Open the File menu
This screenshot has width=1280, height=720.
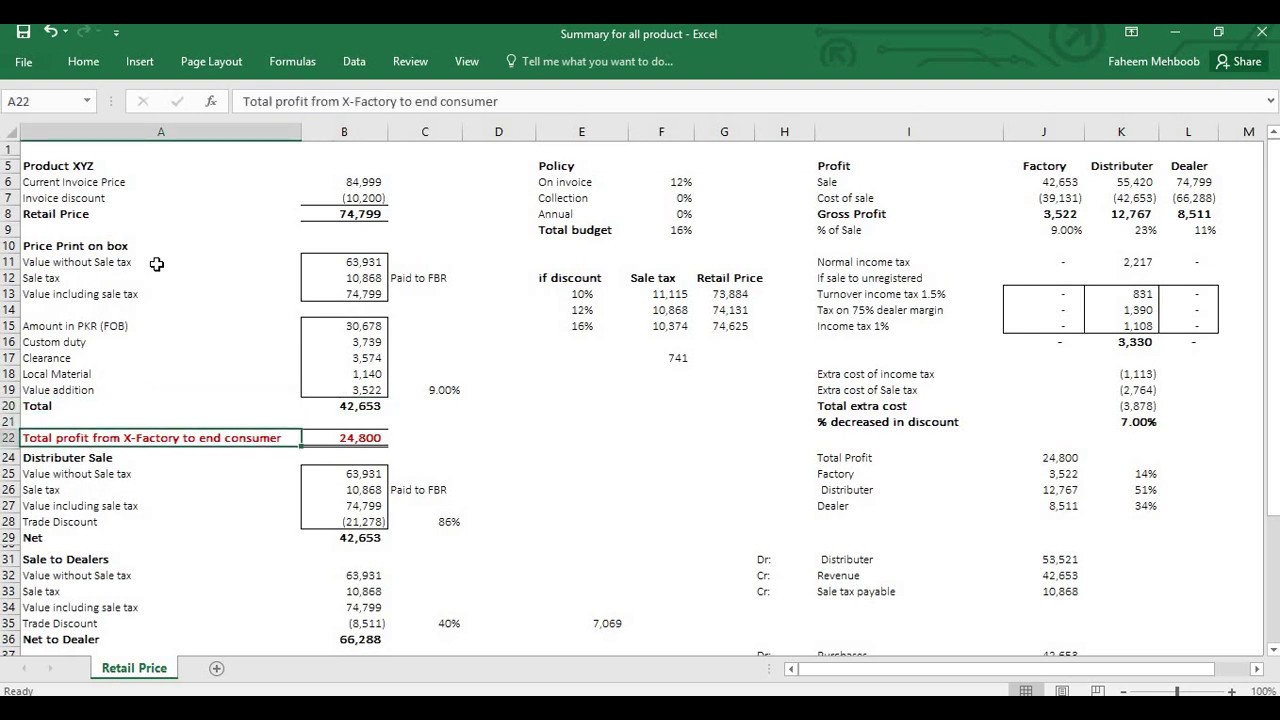[24, 61]
